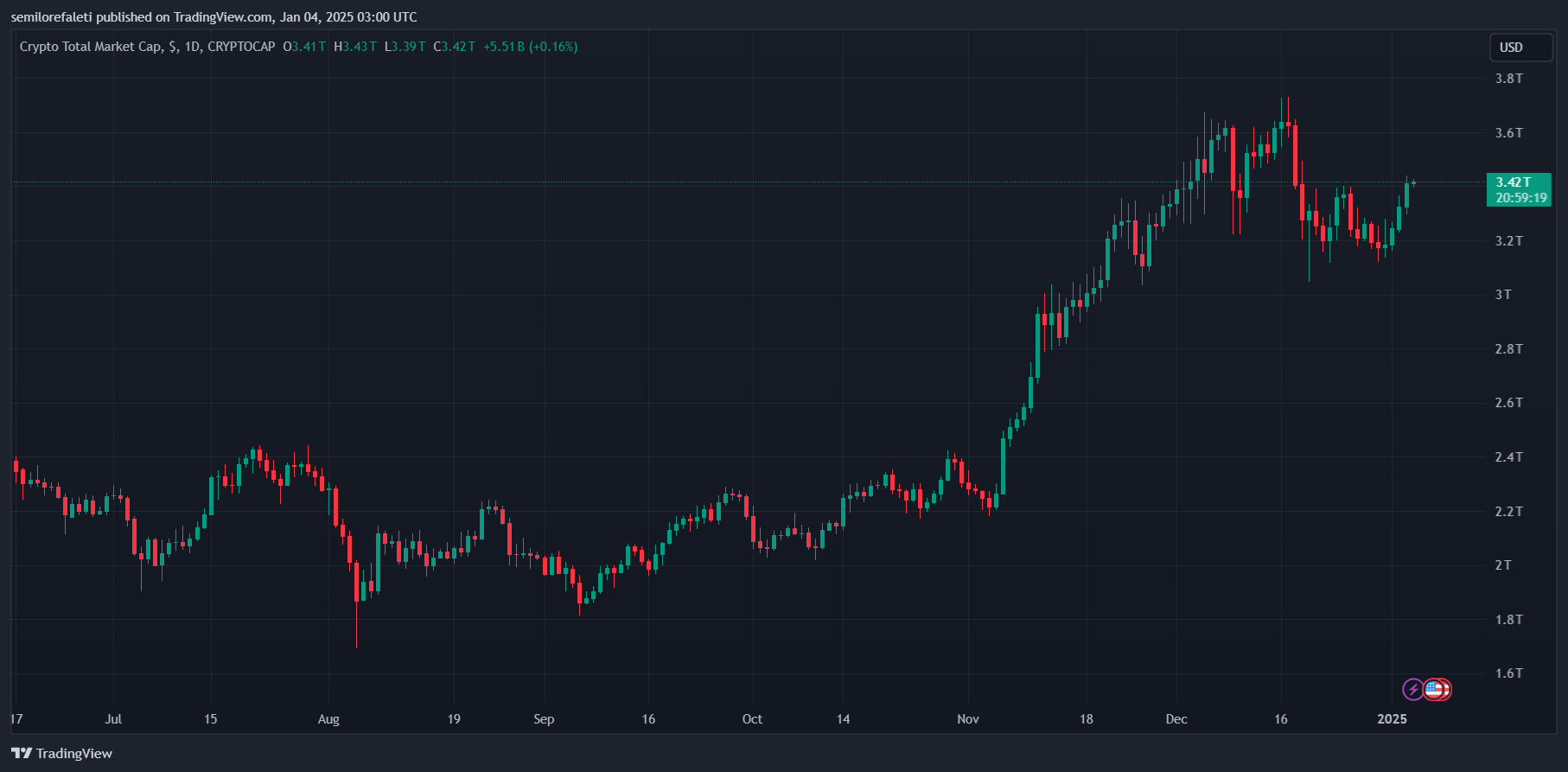Click the 3T price scale label
The height and width of the screenshot is (772, 1568).
[1504, 295]
